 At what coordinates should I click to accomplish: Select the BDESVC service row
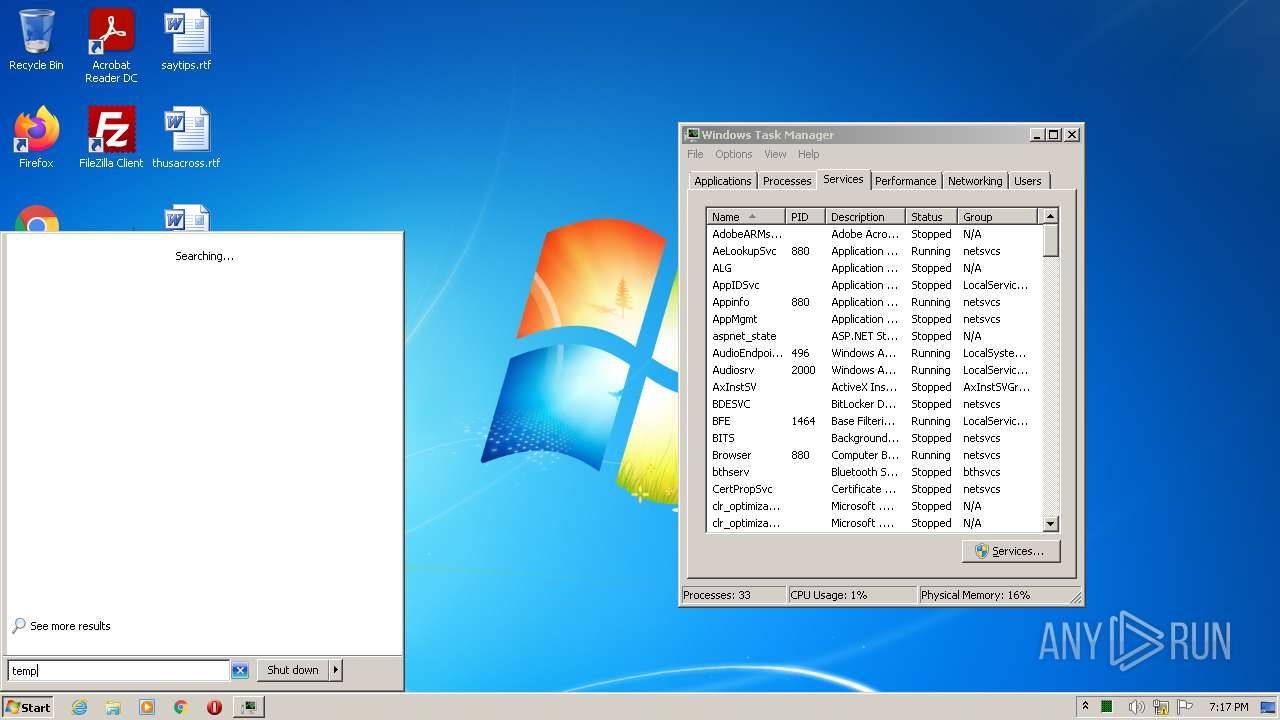point(874,404)
